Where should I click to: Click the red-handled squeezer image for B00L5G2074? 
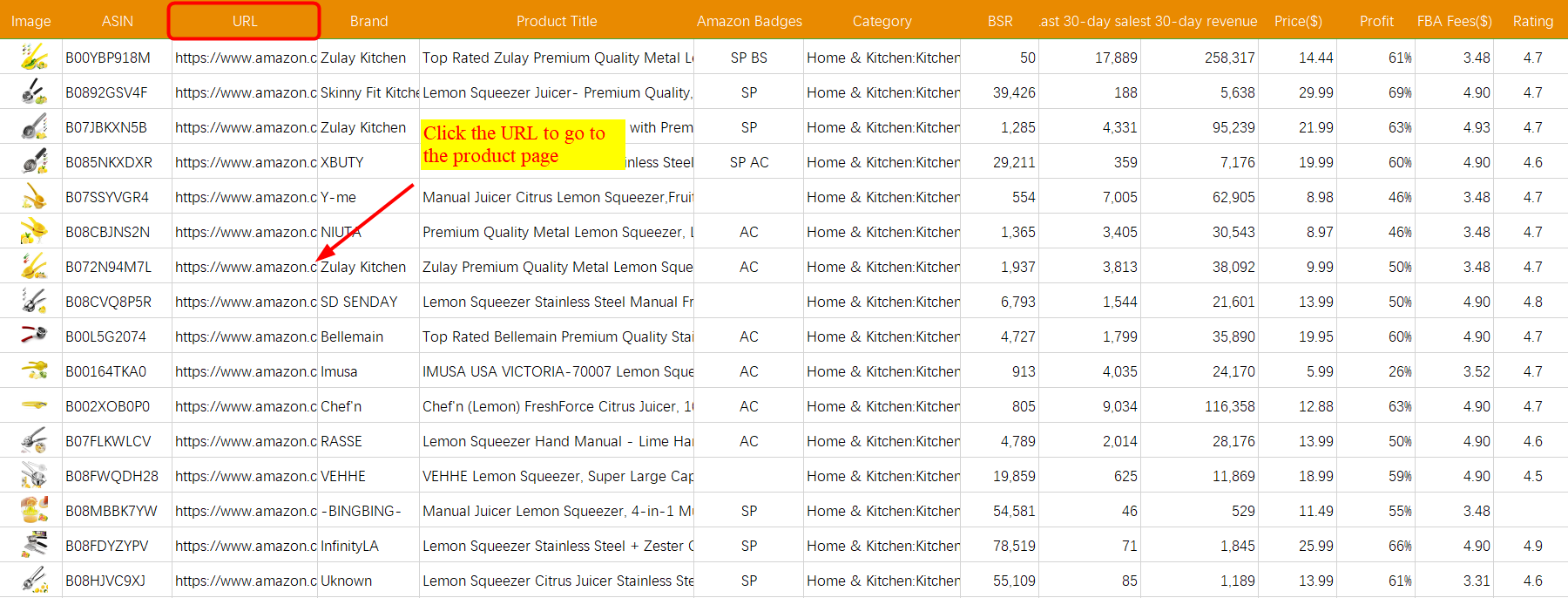34,336
